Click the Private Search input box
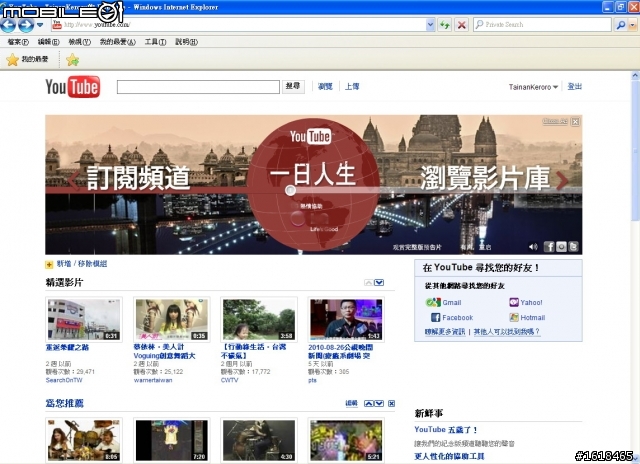 [542, 24]
